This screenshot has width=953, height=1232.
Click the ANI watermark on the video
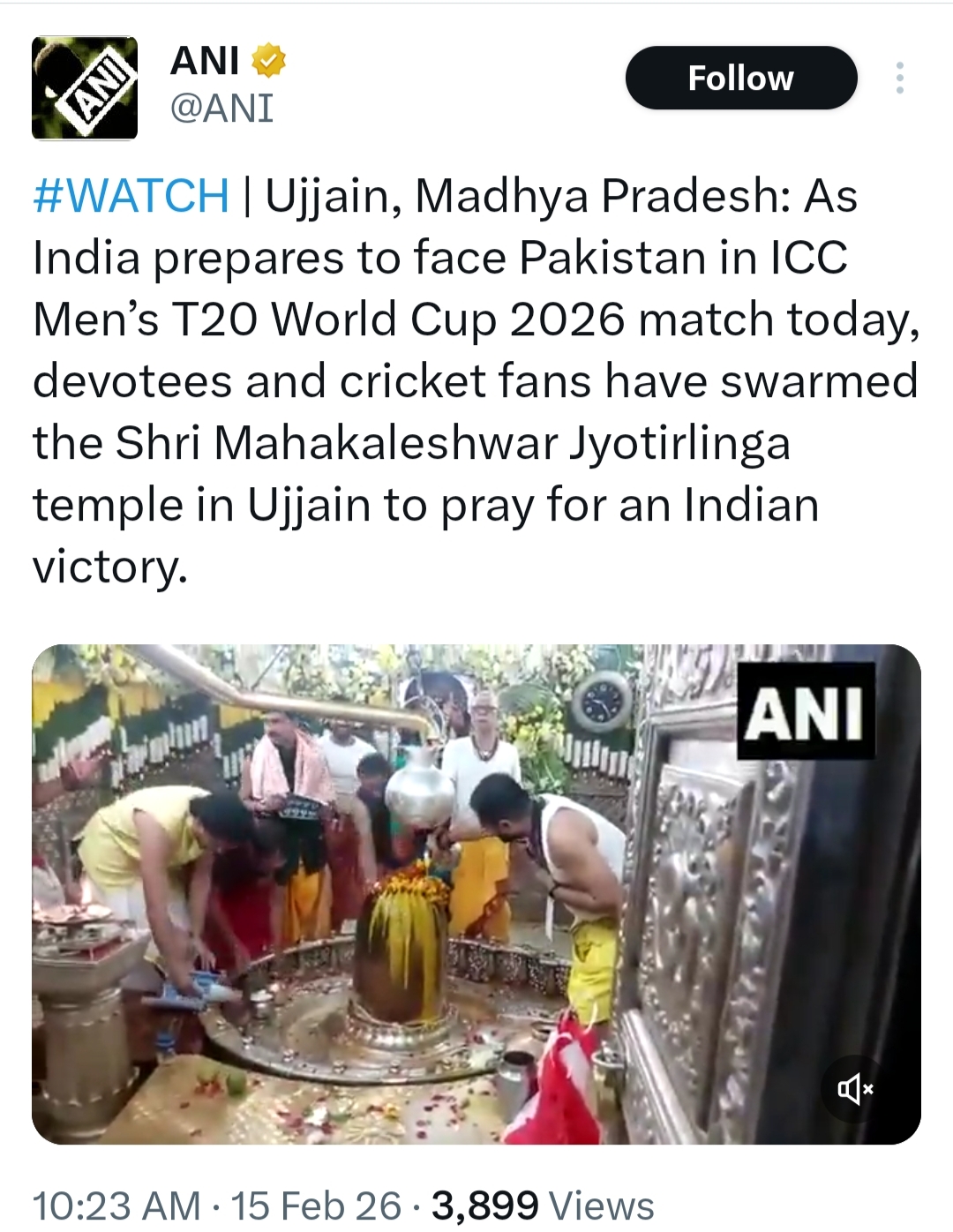click(805, 711)
